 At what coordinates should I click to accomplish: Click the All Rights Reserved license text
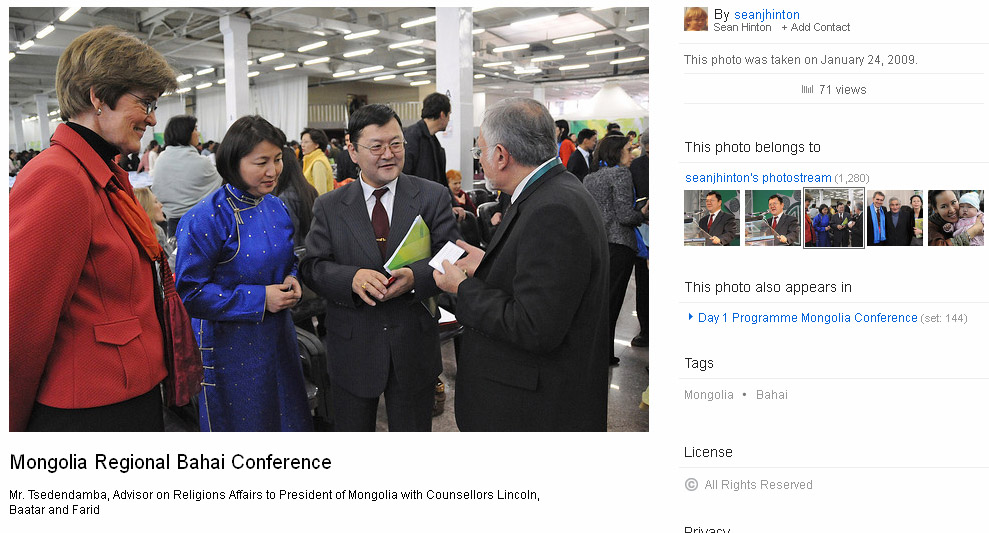pos(758,484)
